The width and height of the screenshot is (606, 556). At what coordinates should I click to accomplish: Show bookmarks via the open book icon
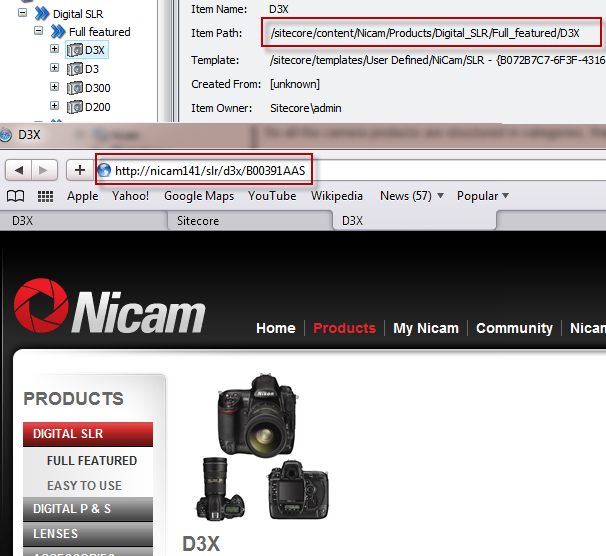click(15, 196)
